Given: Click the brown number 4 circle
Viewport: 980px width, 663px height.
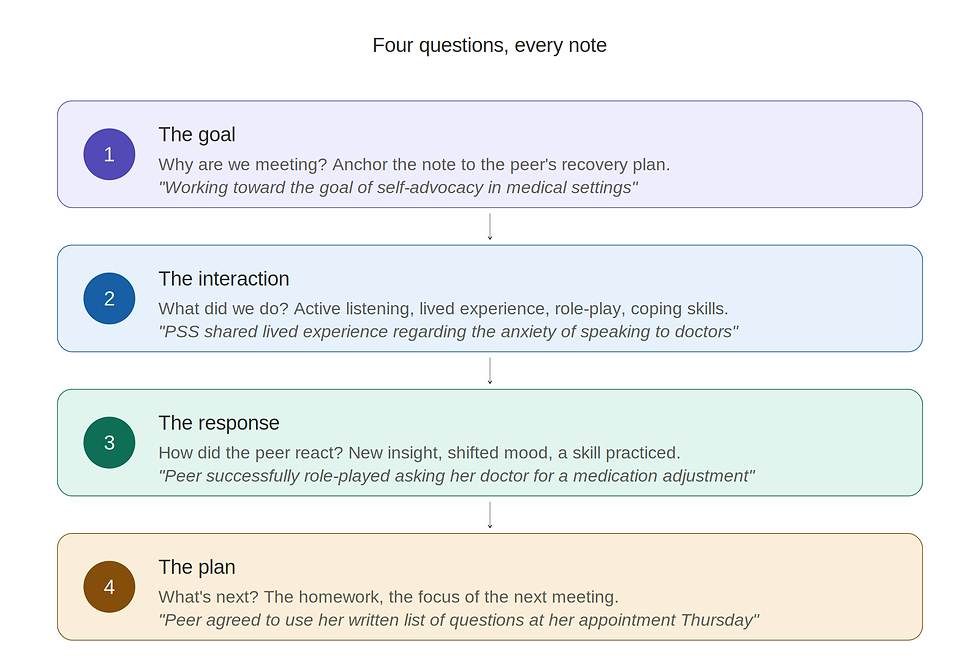Looking at the screenshot, I should click(x=109, y=587).
